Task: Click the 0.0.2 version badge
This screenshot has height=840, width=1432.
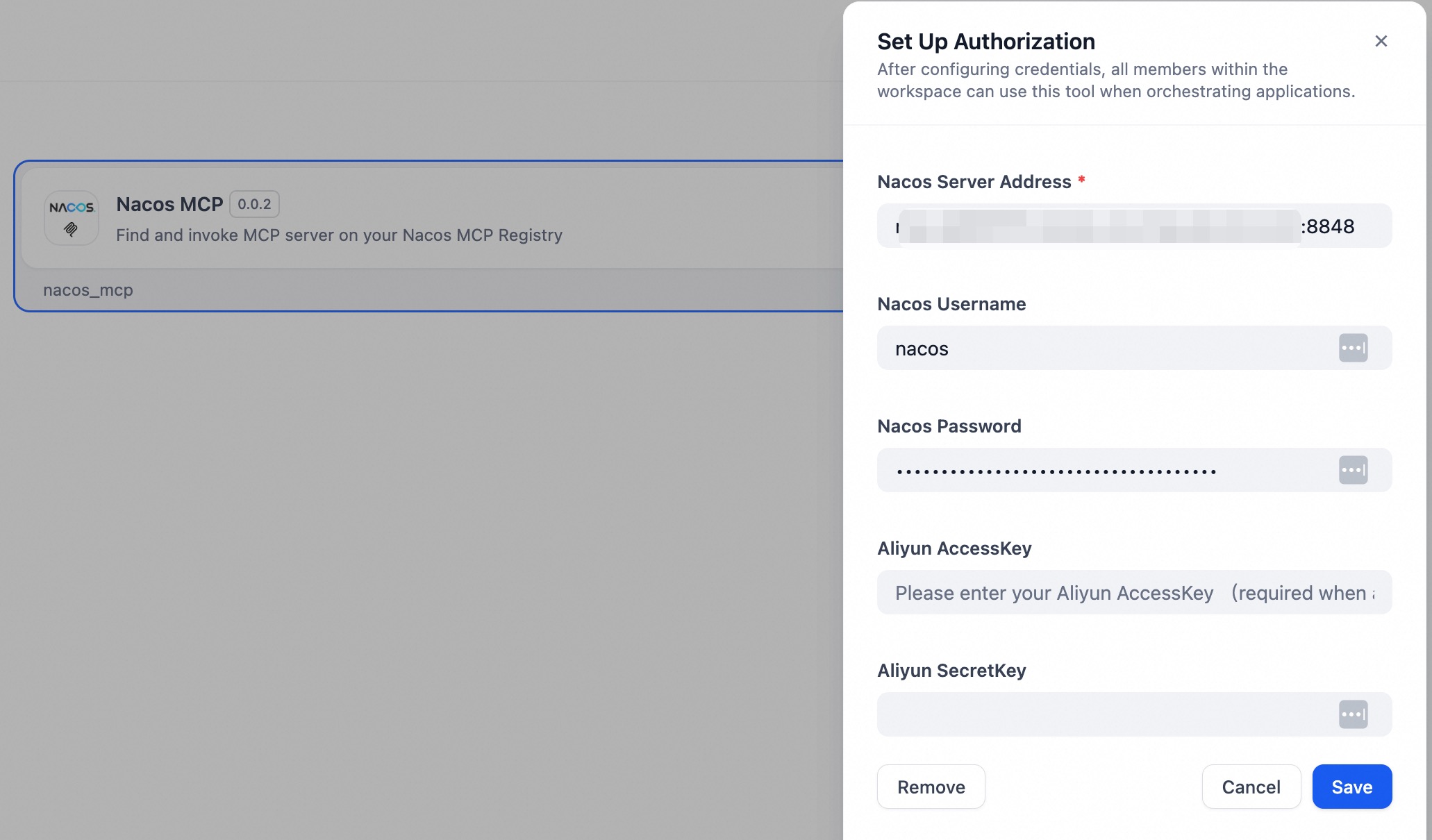Action: coord(254,204)
